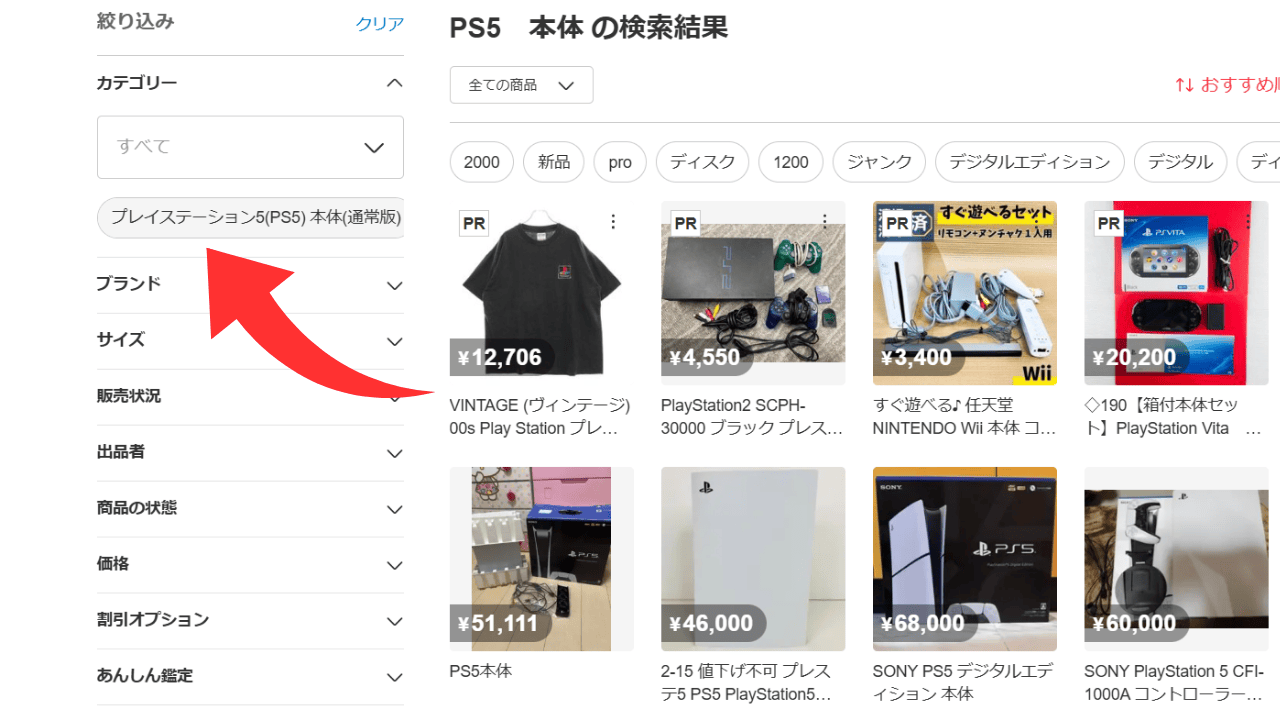Click the Nintendo Wii ¥3,400 listing image
This screenshot has height=720, width=1280.
point(964,293)
